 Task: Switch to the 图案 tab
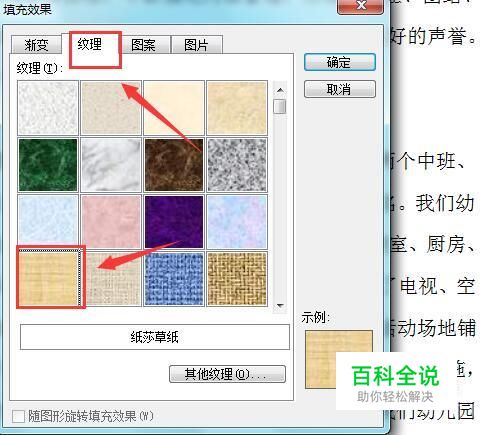[x=143, y=45]
